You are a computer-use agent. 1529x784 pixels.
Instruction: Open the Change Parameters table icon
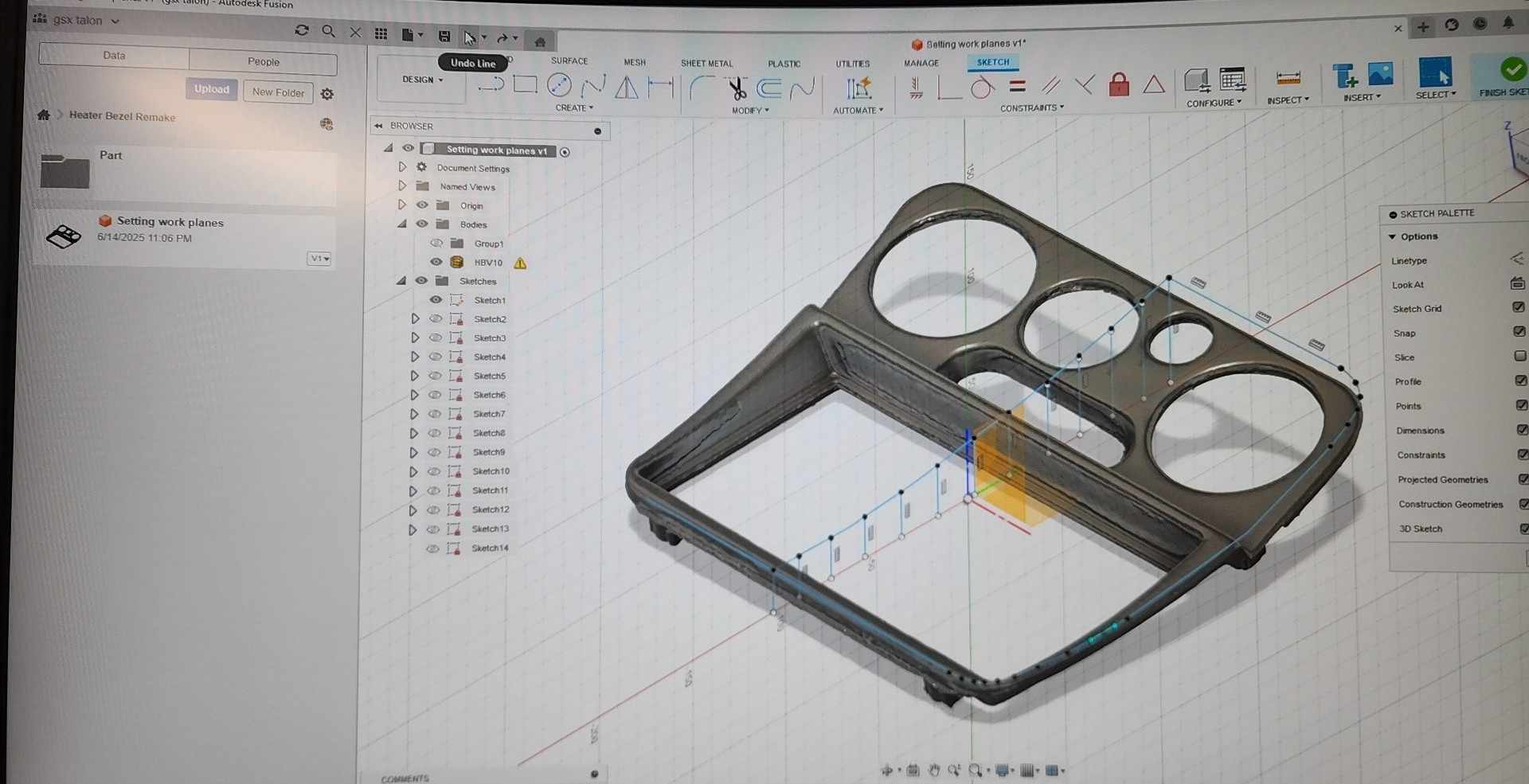pyautogui.click(x=1232, y=80)
